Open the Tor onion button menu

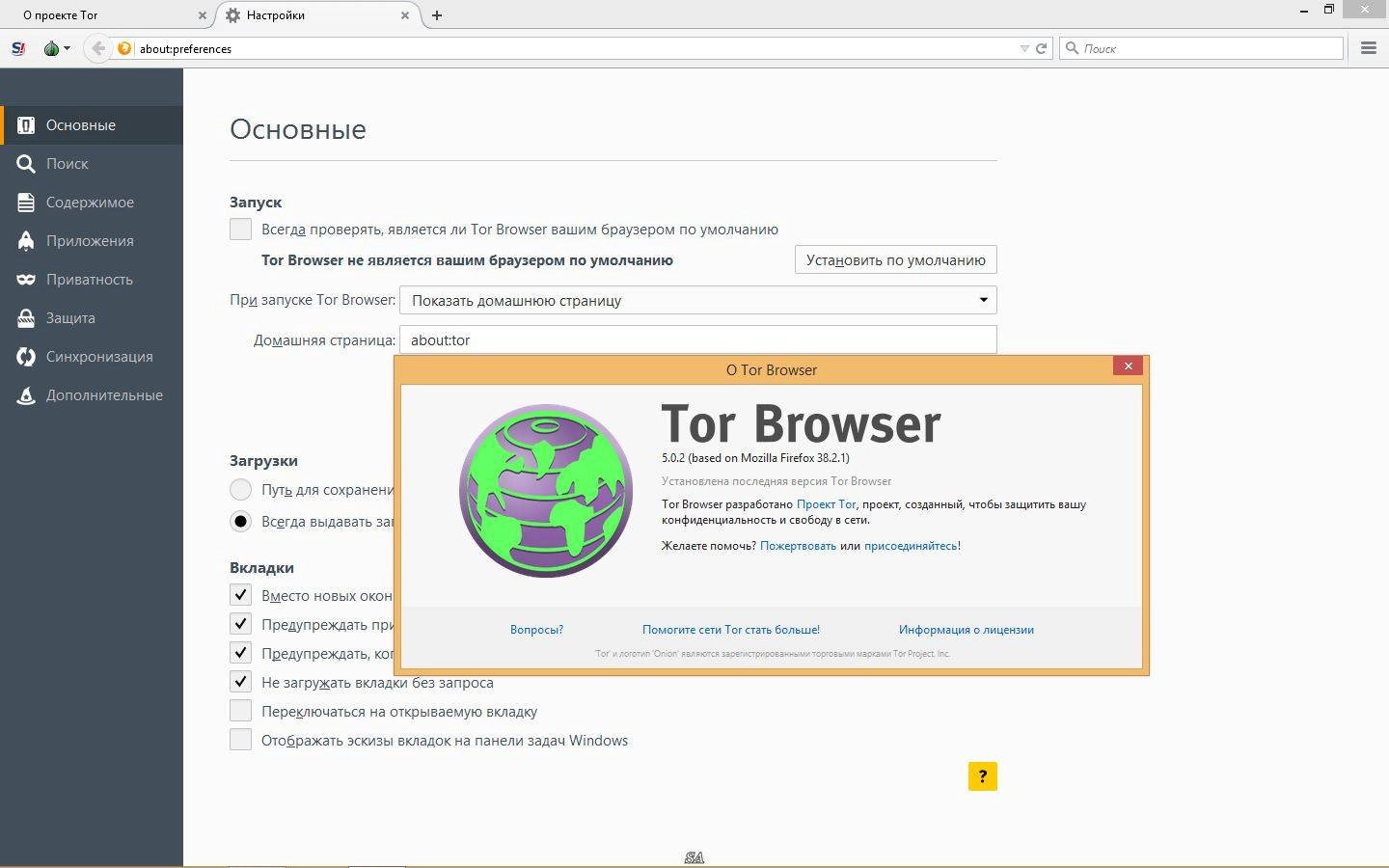point(56,48)
